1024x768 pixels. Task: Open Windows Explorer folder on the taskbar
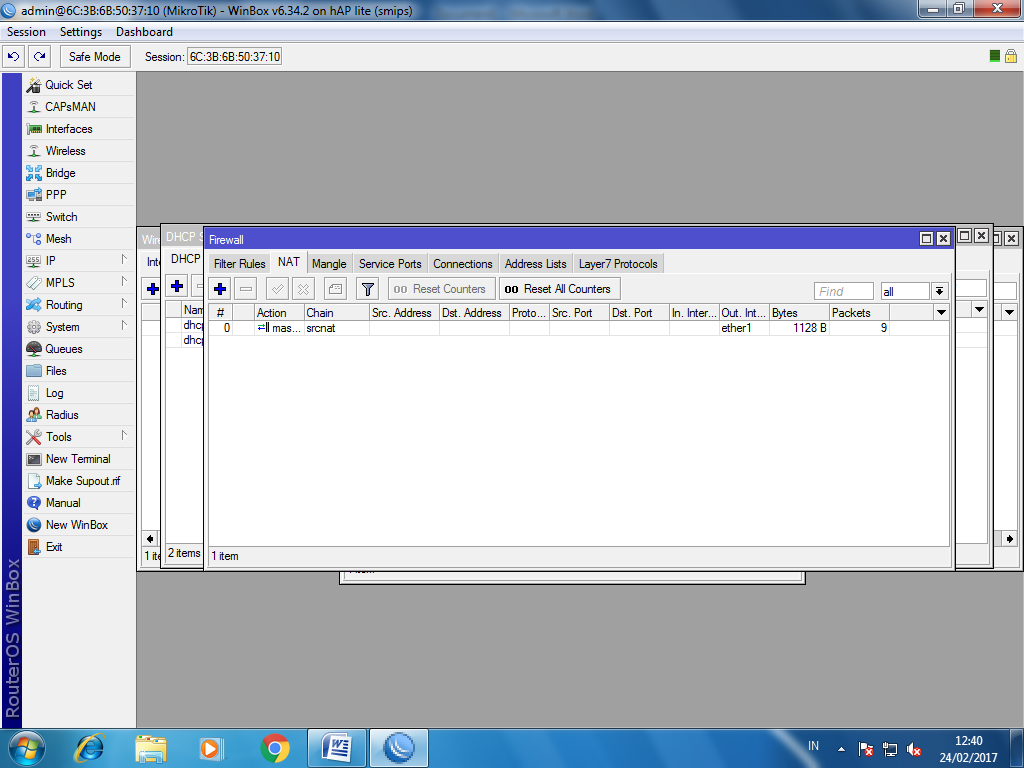click(x=151, y=748)
